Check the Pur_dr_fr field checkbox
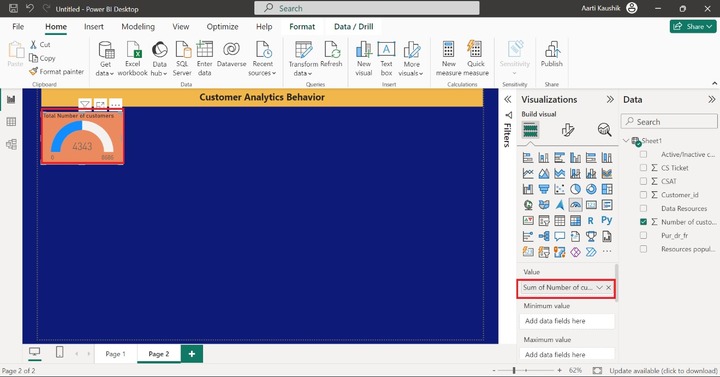Viewport: 720px width, 377px height. pos(643,235)
